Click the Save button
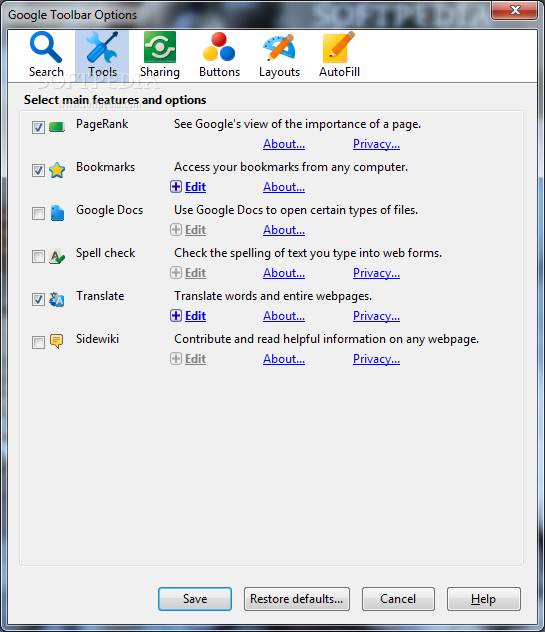 tap(195, 599)
